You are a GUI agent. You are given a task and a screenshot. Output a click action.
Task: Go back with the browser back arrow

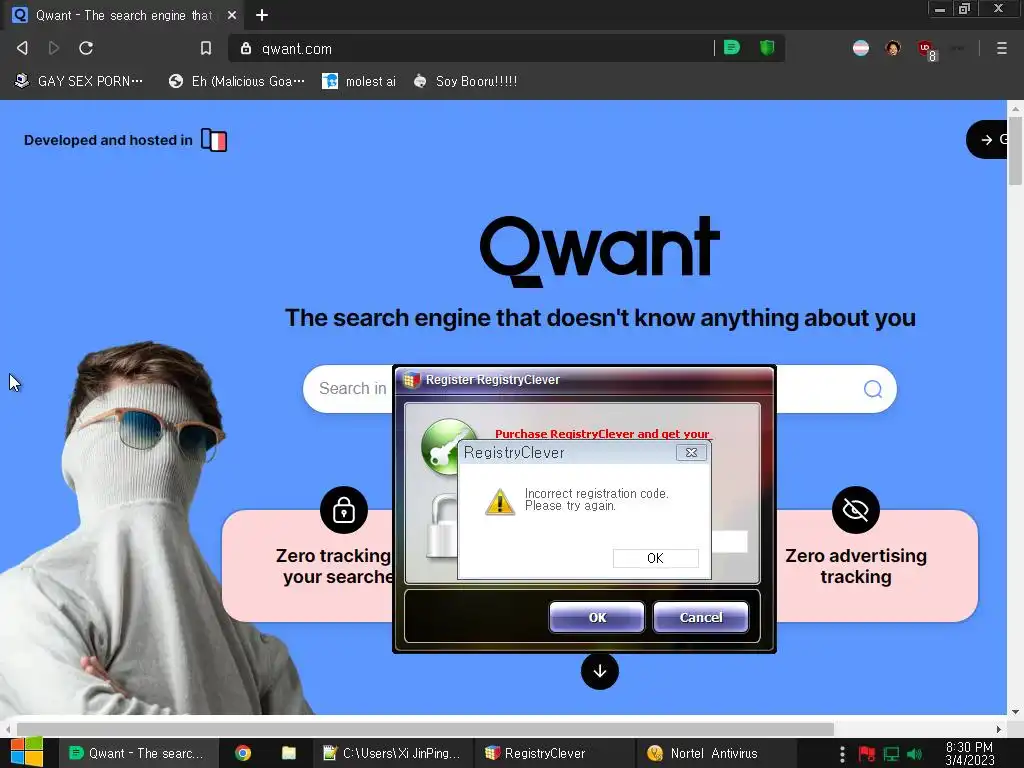tap(22, 48)
